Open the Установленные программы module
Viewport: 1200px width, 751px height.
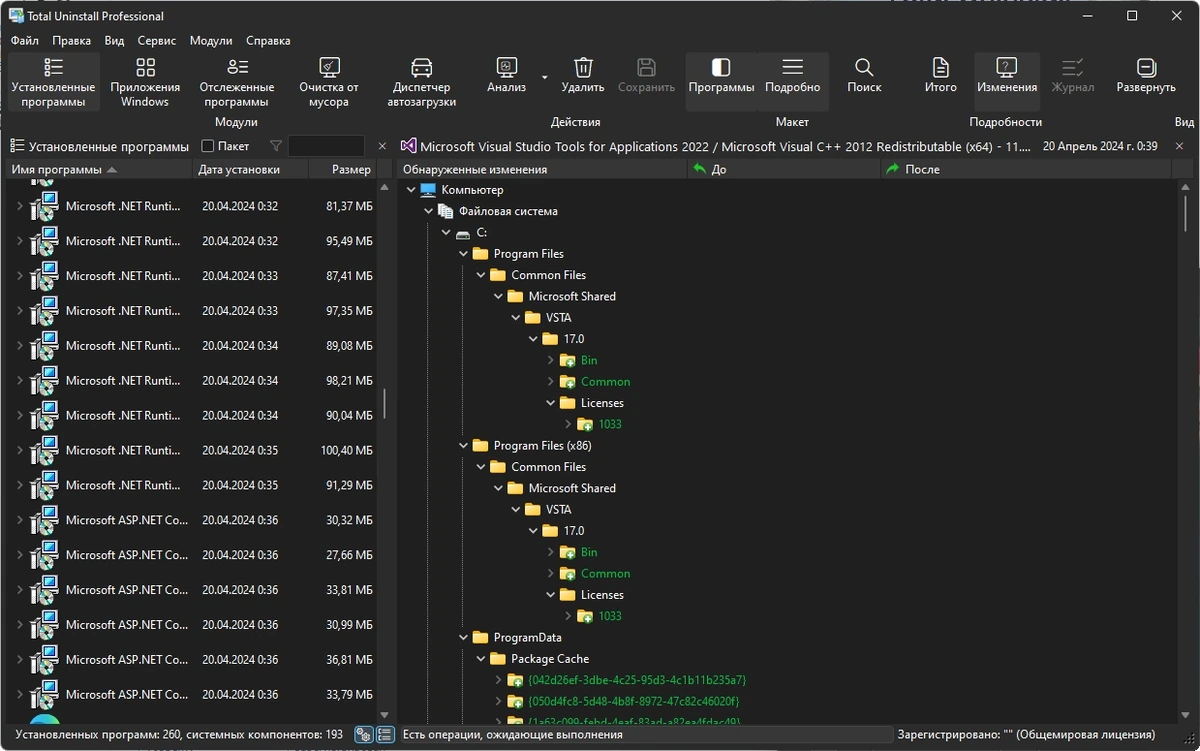click(x=54, y=82)
